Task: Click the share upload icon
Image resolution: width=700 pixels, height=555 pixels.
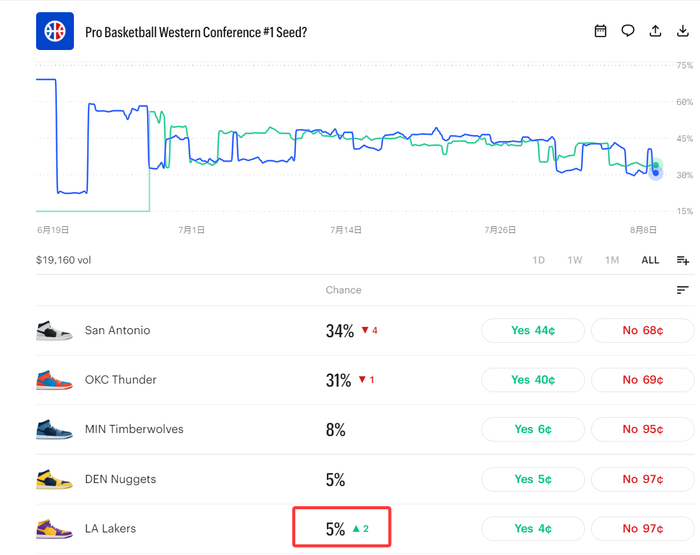Action: click(x=655, y=31)
